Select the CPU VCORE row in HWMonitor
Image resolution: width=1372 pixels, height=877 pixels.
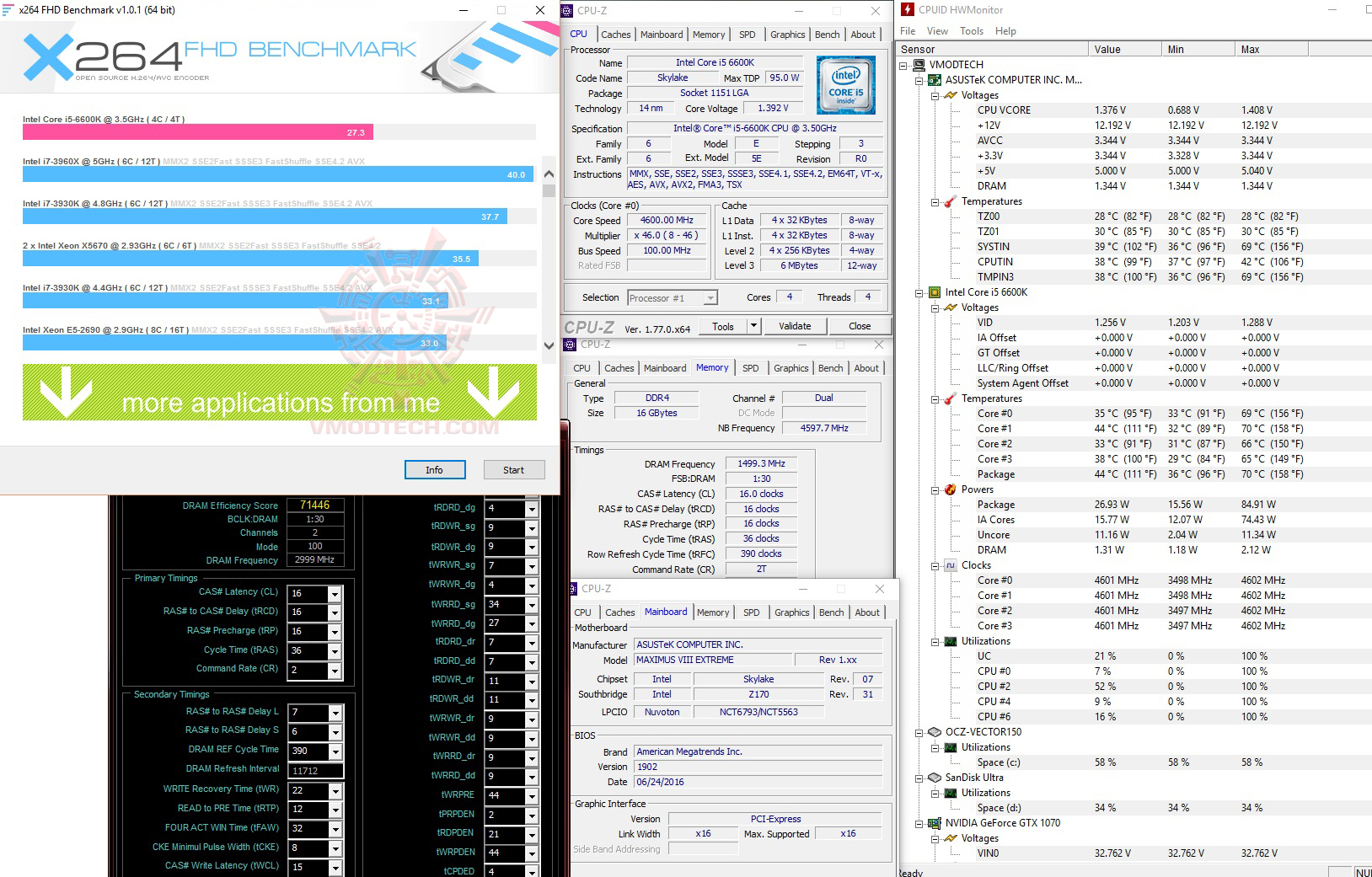coord(1134,110)
